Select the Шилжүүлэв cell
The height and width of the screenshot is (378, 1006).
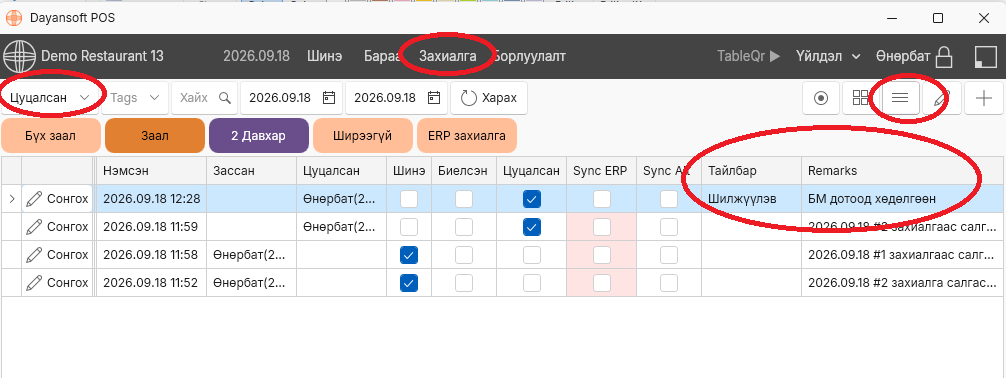(x=751, y=199)
